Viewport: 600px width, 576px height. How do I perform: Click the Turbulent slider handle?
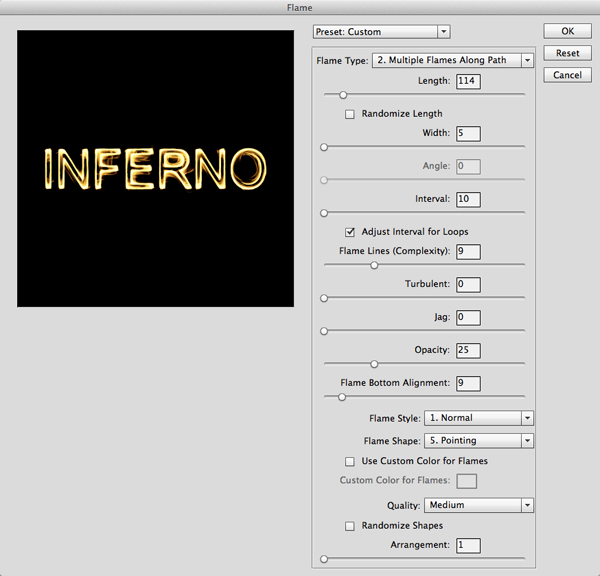click(x=324, y=298)
